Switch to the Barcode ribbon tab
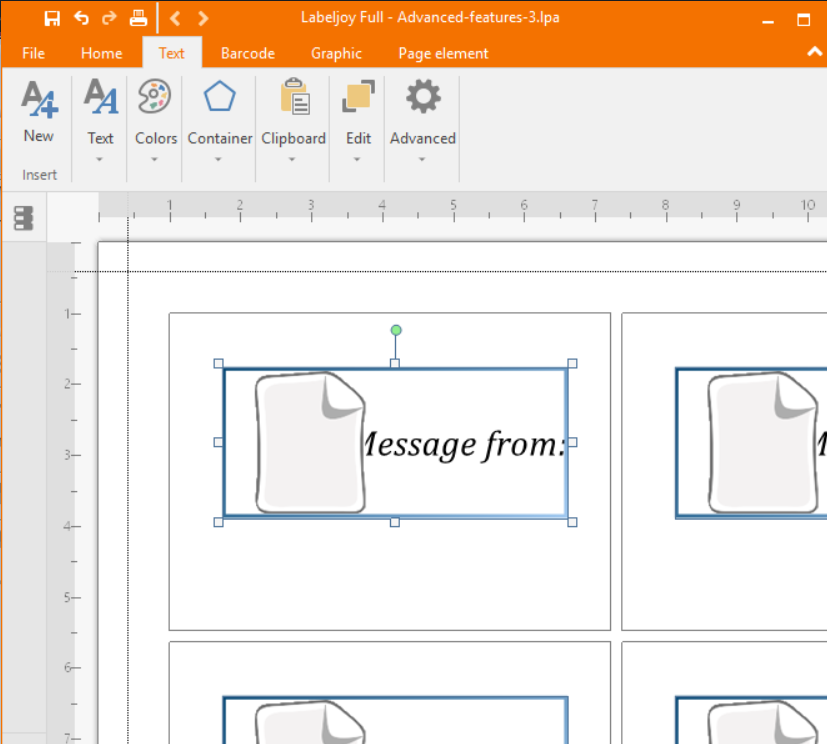This screenshot has width=827, height=744. coord(248,53)
